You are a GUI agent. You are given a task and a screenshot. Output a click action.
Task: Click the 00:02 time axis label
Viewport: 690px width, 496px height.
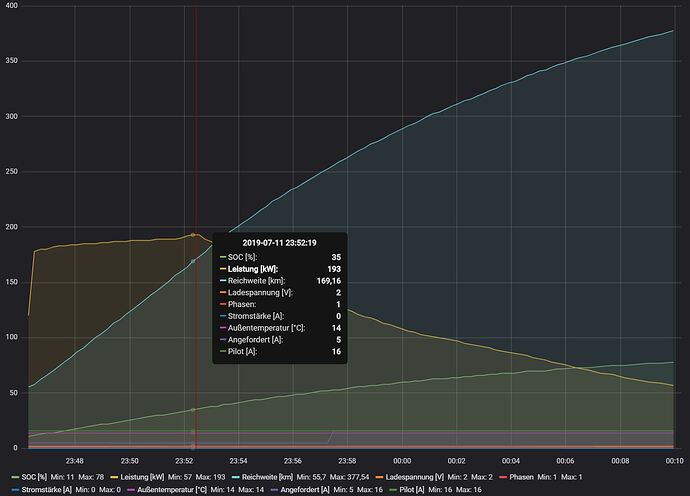[x=456, y=461]
